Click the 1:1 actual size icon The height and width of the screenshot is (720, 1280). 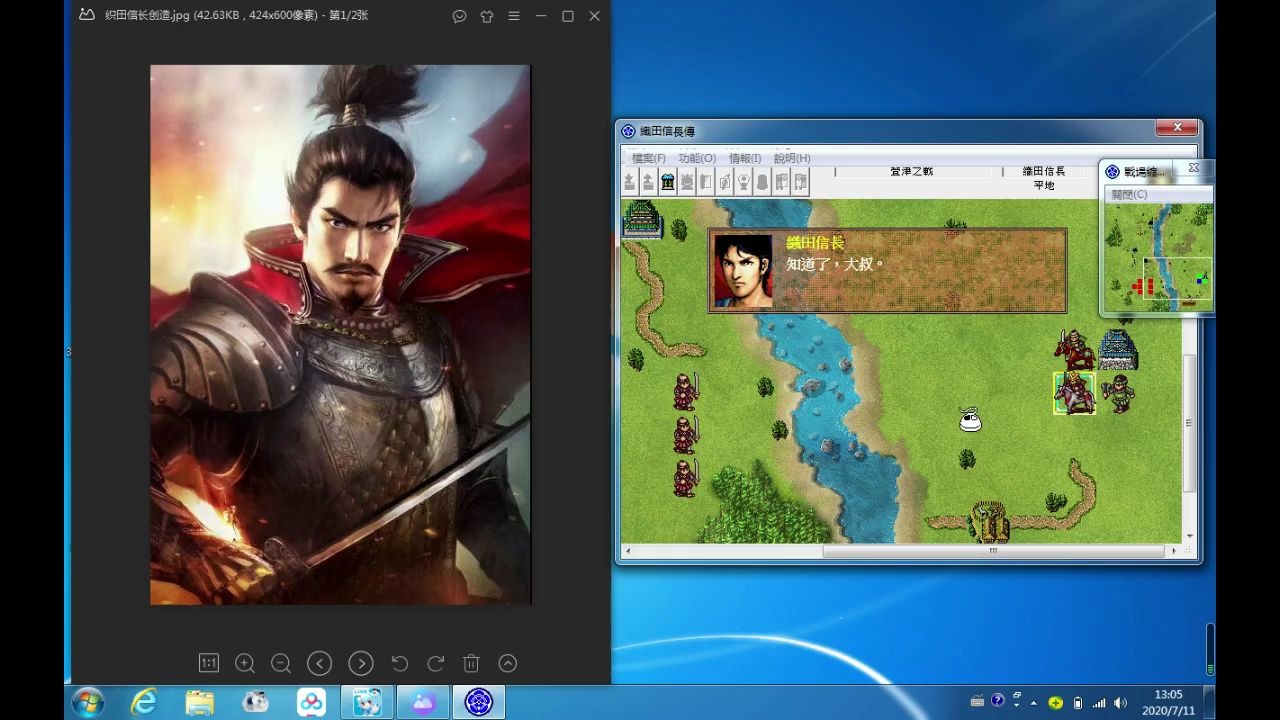click(x=208, y=663)
